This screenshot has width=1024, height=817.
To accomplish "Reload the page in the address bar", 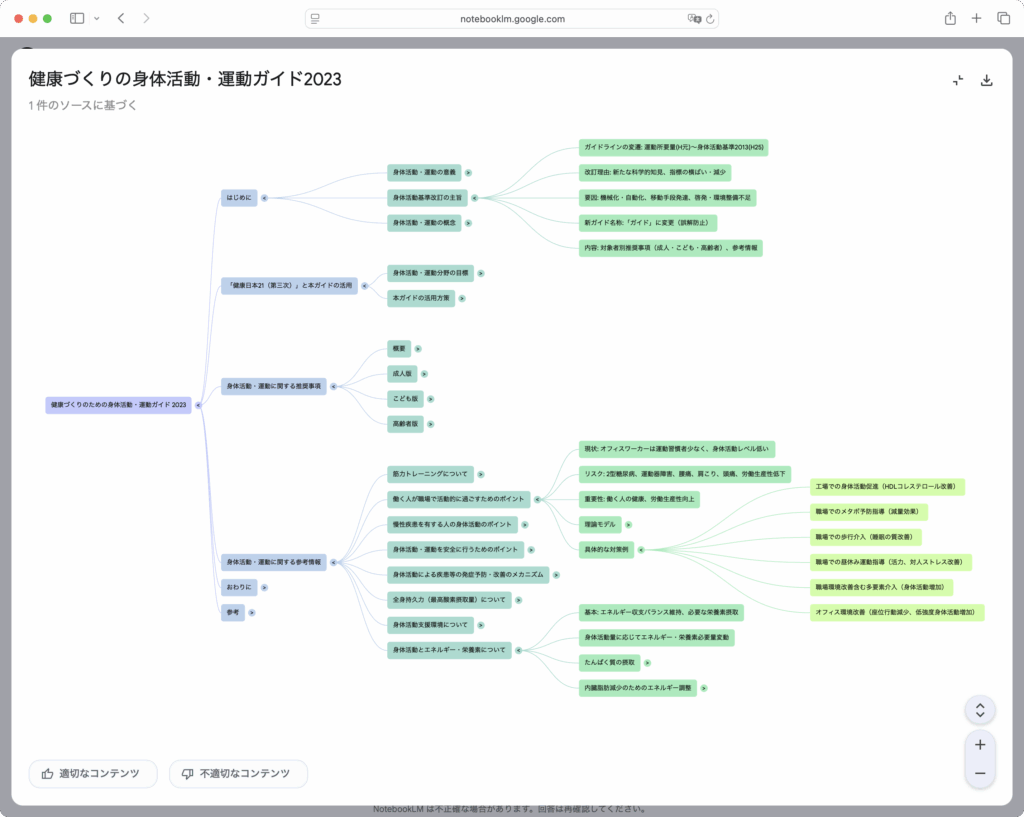I will click(x=710, y=19).
